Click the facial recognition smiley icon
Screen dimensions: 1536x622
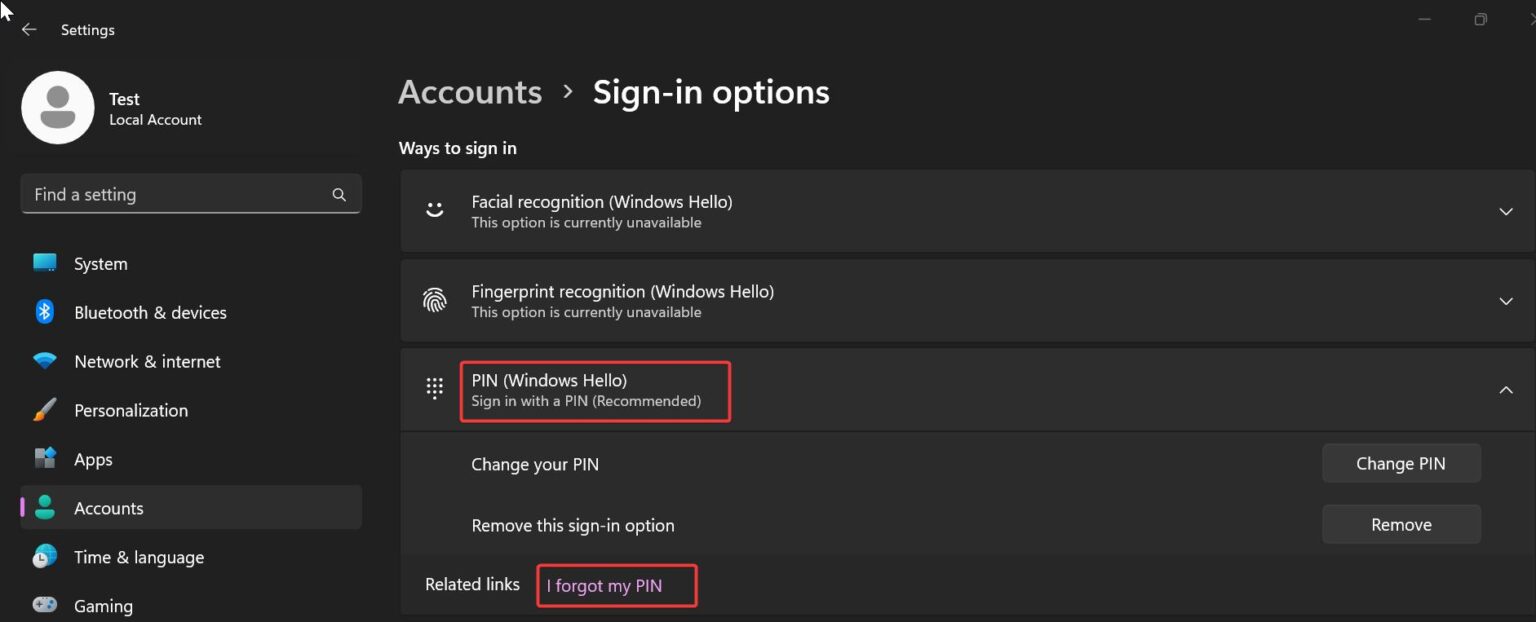pos(434,210)
